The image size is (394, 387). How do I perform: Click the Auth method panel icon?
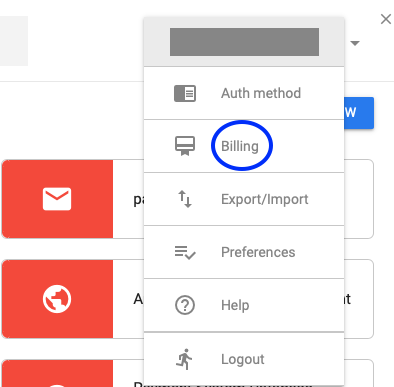coord(185,93)
